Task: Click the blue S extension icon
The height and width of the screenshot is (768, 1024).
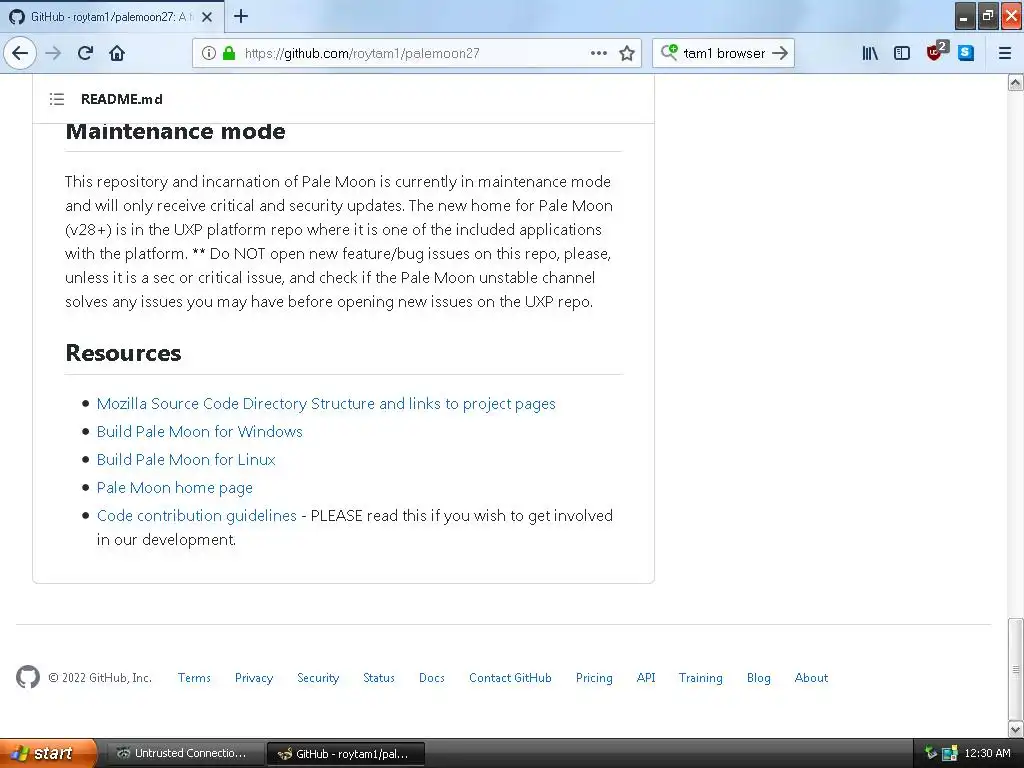Action: tap(967, 53)
